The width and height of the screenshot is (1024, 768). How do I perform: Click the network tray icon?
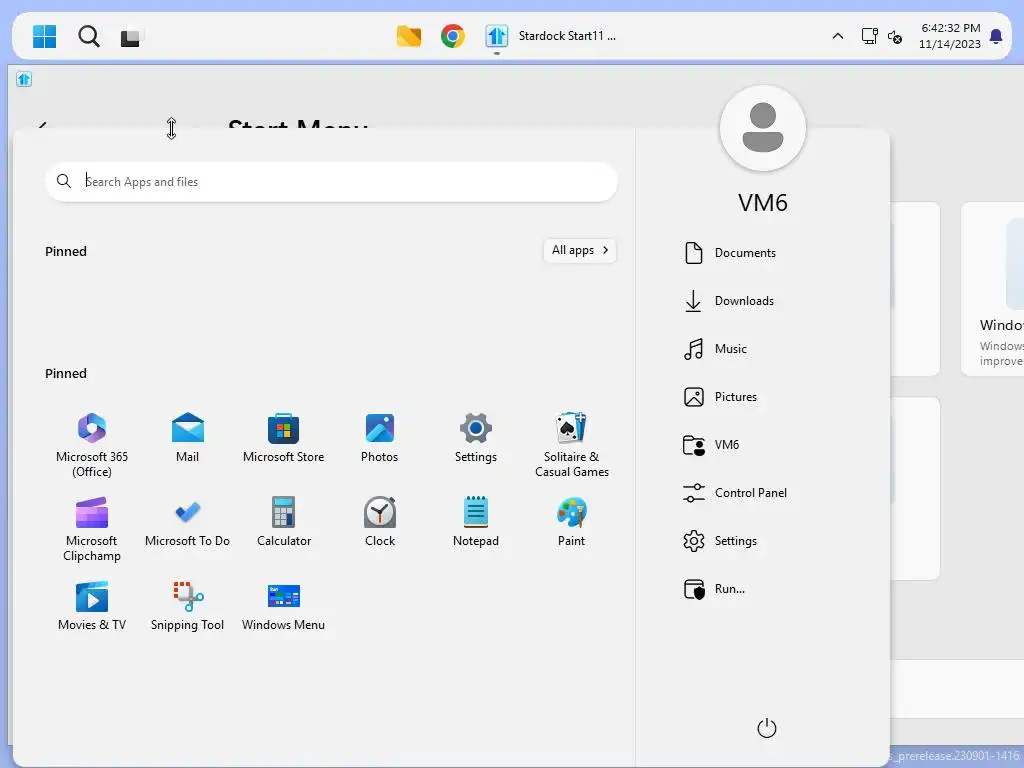pos(869,36)
